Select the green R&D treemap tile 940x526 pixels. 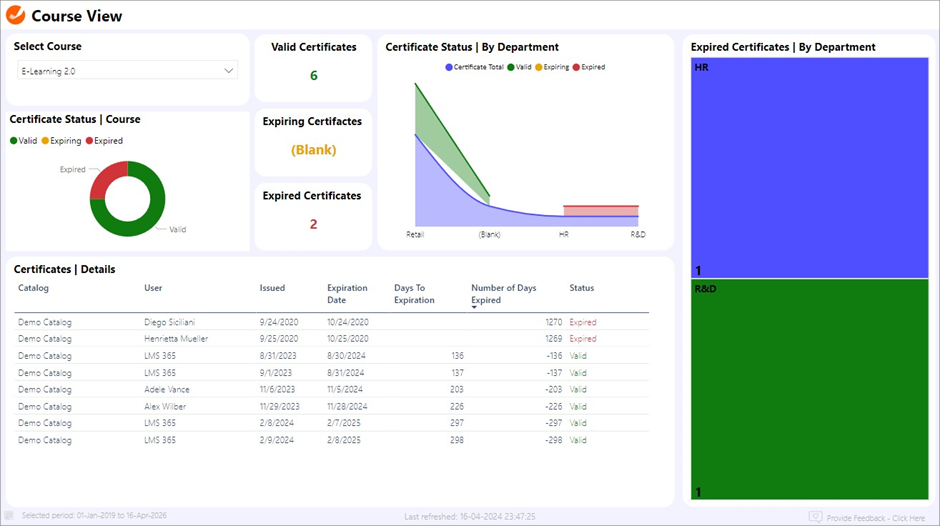point(811,389)
